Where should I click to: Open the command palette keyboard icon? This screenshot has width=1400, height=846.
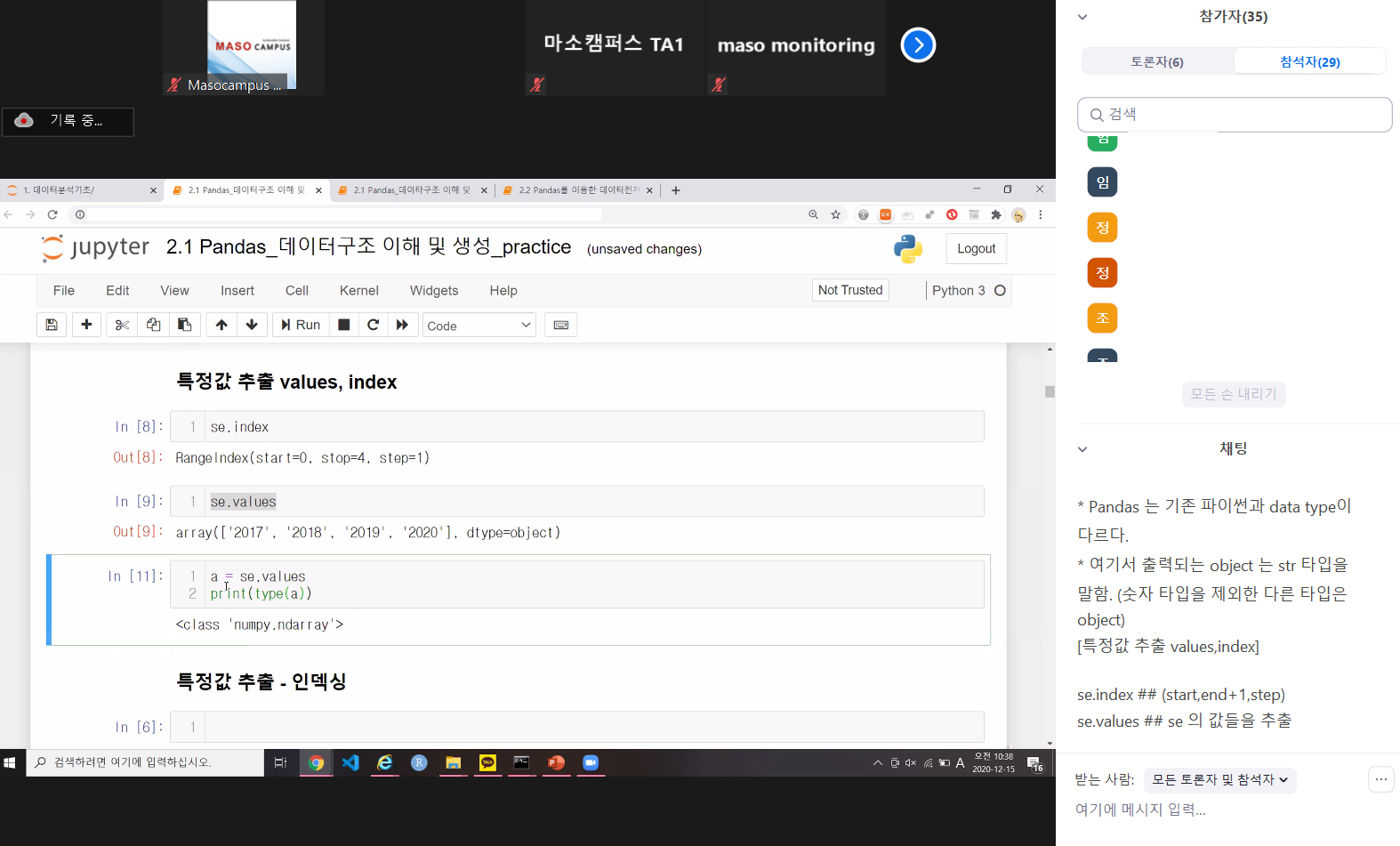pyautogui.click(x=561, y=326)
